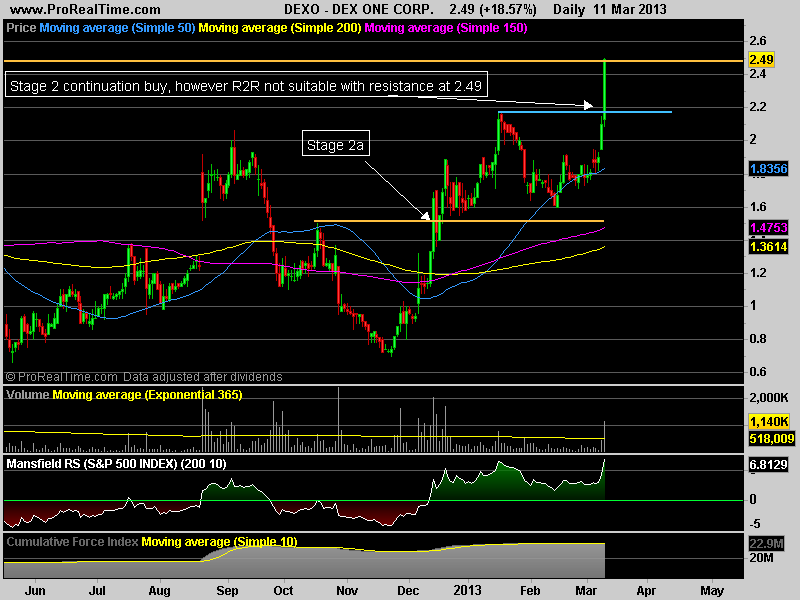The width and height of the screenshot is (800, 600).
Task: Click the Sep label on time axis
Action: coord(227,590)
